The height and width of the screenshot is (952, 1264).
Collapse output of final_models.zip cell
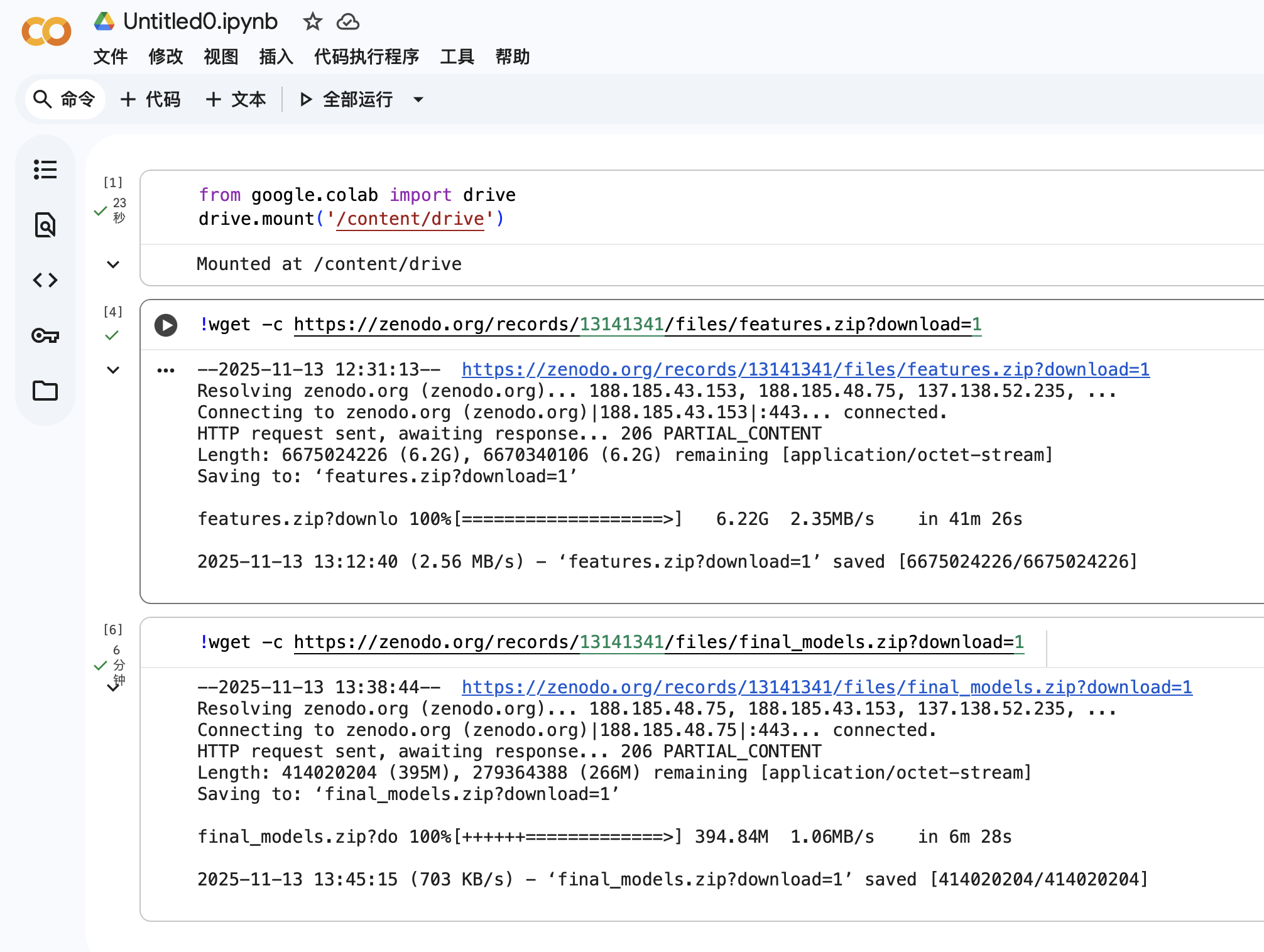pos(113,688)
